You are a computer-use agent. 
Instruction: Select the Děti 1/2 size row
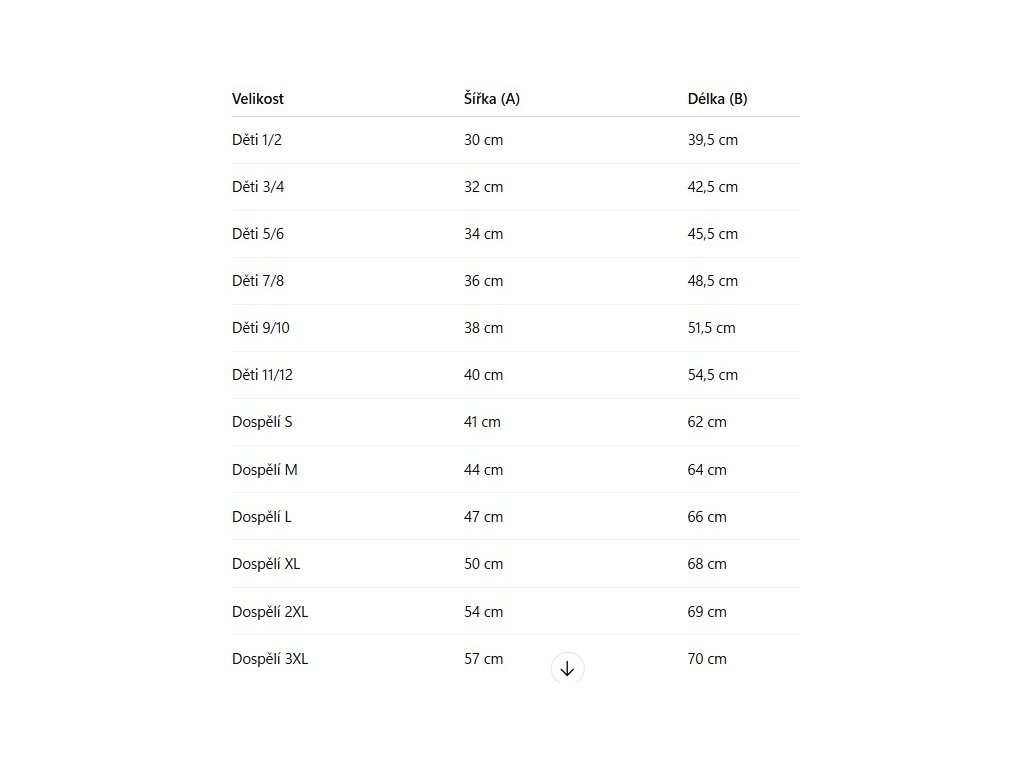coord(257,140)
